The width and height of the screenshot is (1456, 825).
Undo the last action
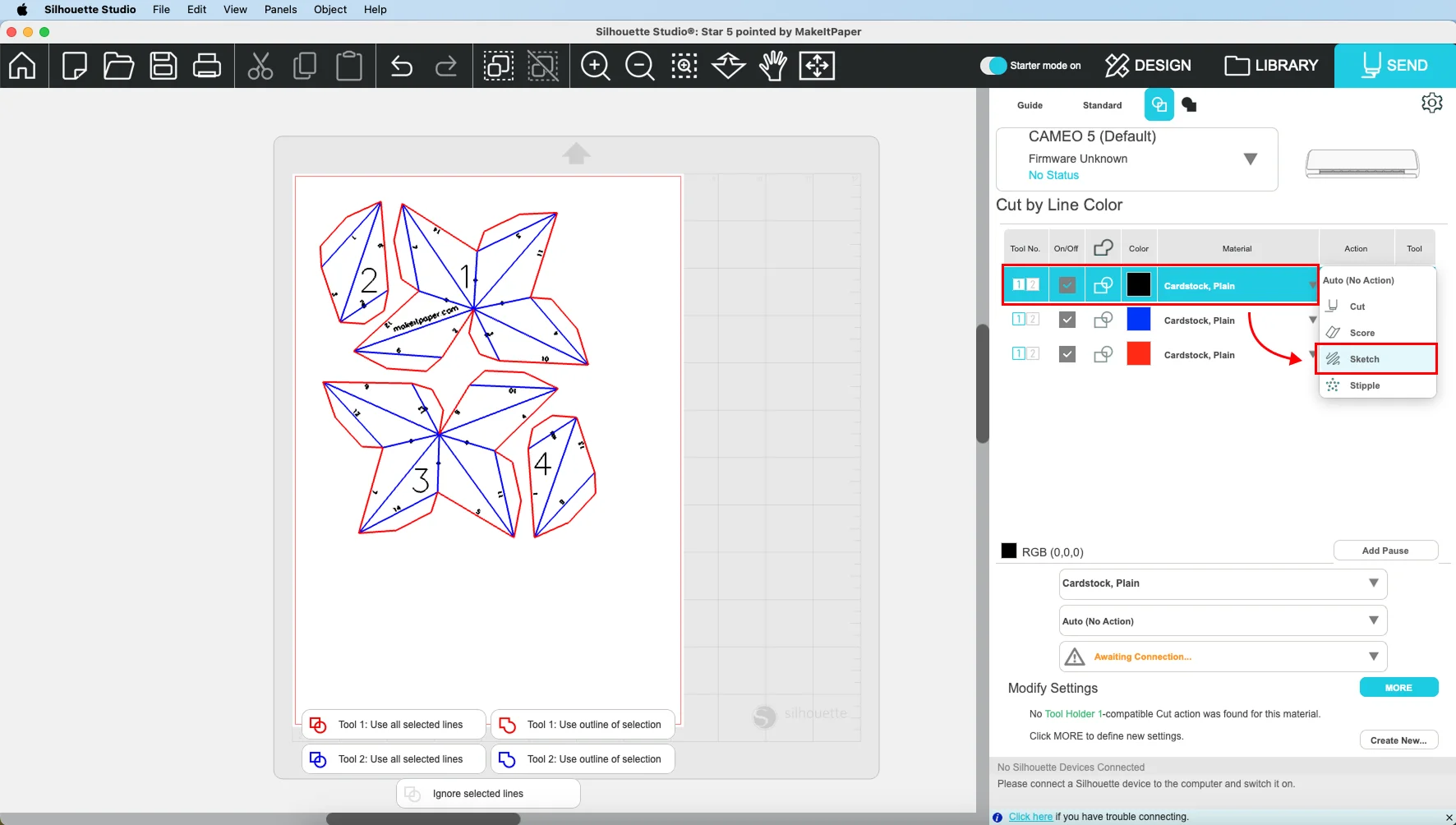(x=402, y=65)
